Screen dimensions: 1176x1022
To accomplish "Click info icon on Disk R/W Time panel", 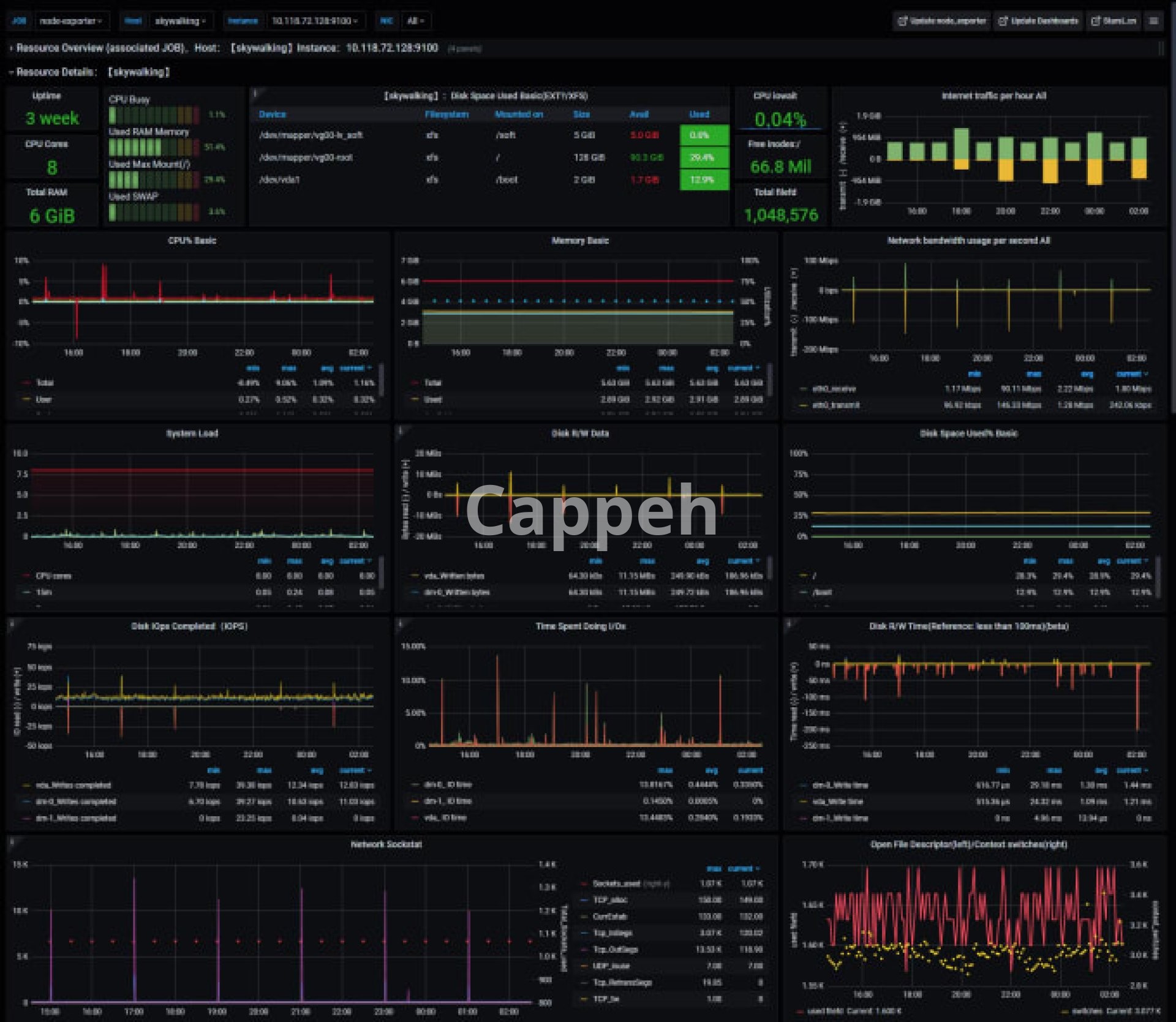I will click(x=788, y=623).
